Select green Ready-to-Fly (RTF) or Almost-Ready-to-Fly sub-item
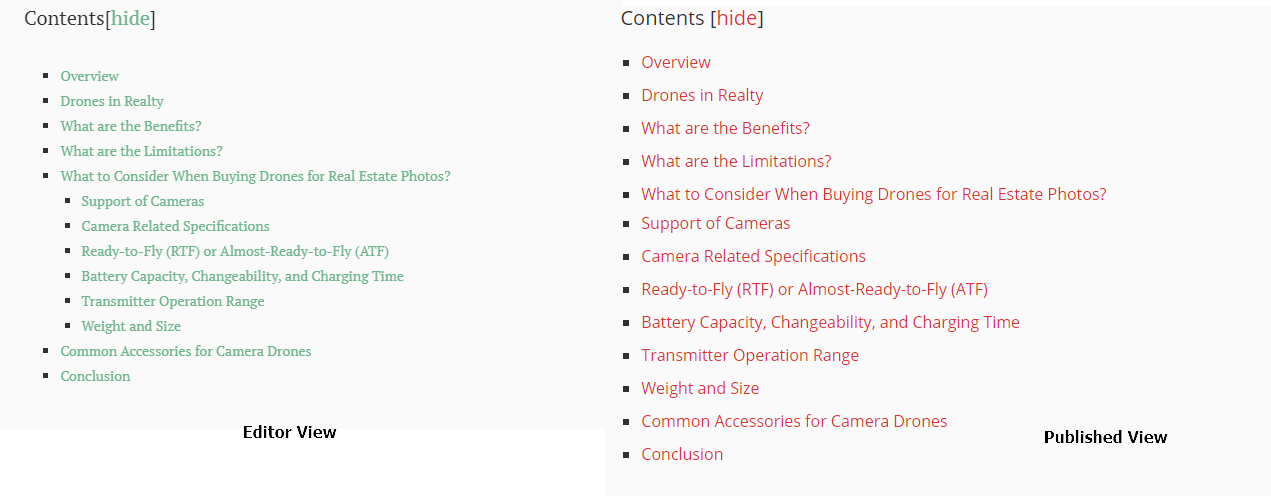 pyautogui.click(x=235, y=251)
